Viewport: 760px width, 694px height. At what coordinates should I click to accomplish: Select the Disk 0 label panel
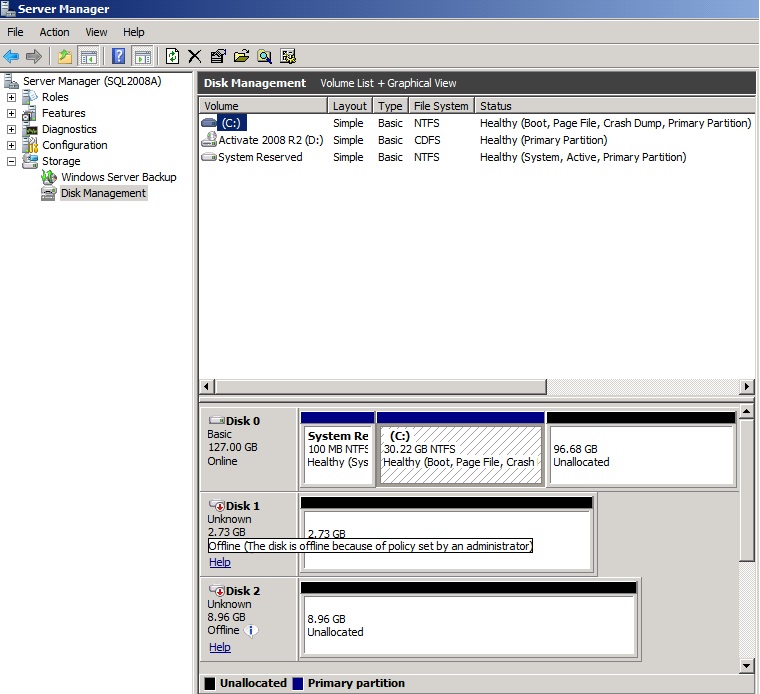pyautogui.click(x=249, y=449)
